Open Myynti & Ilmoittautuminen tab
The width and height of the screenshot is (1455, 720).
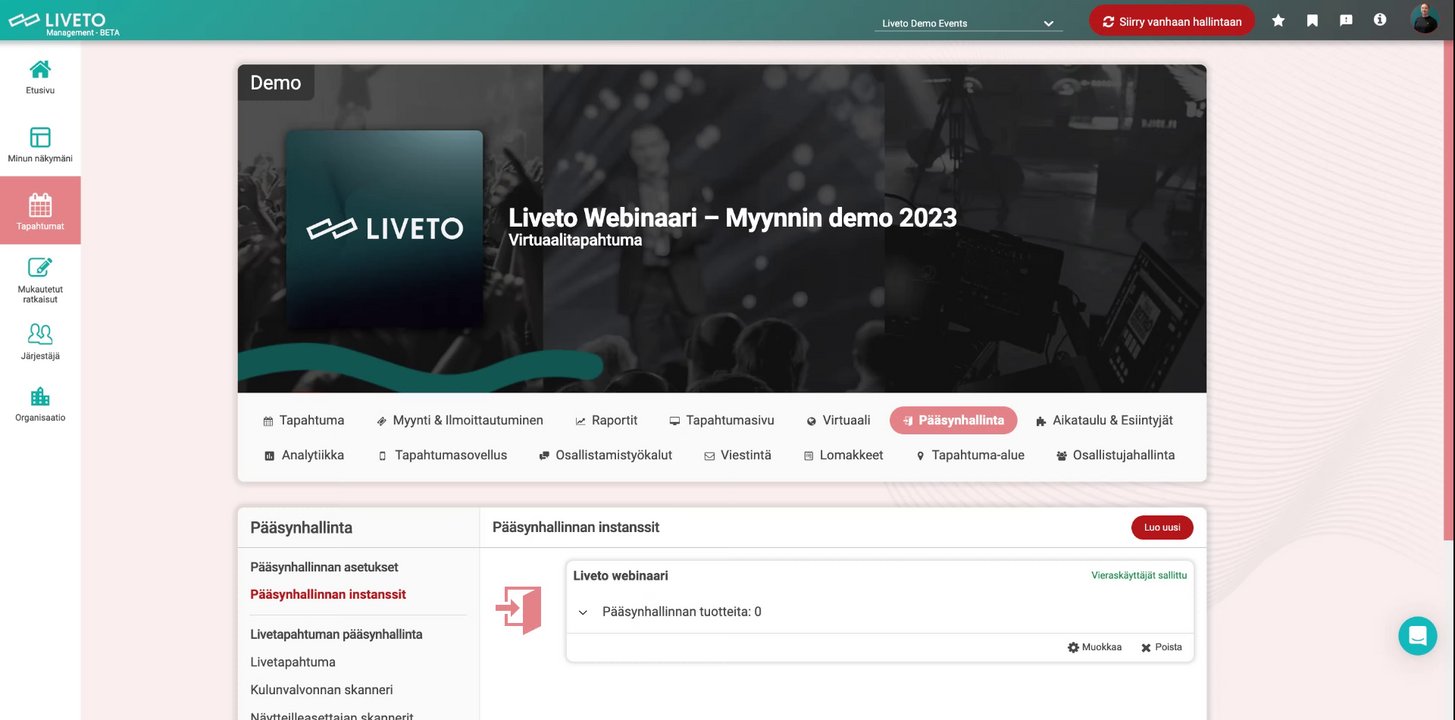pos(460,421)
